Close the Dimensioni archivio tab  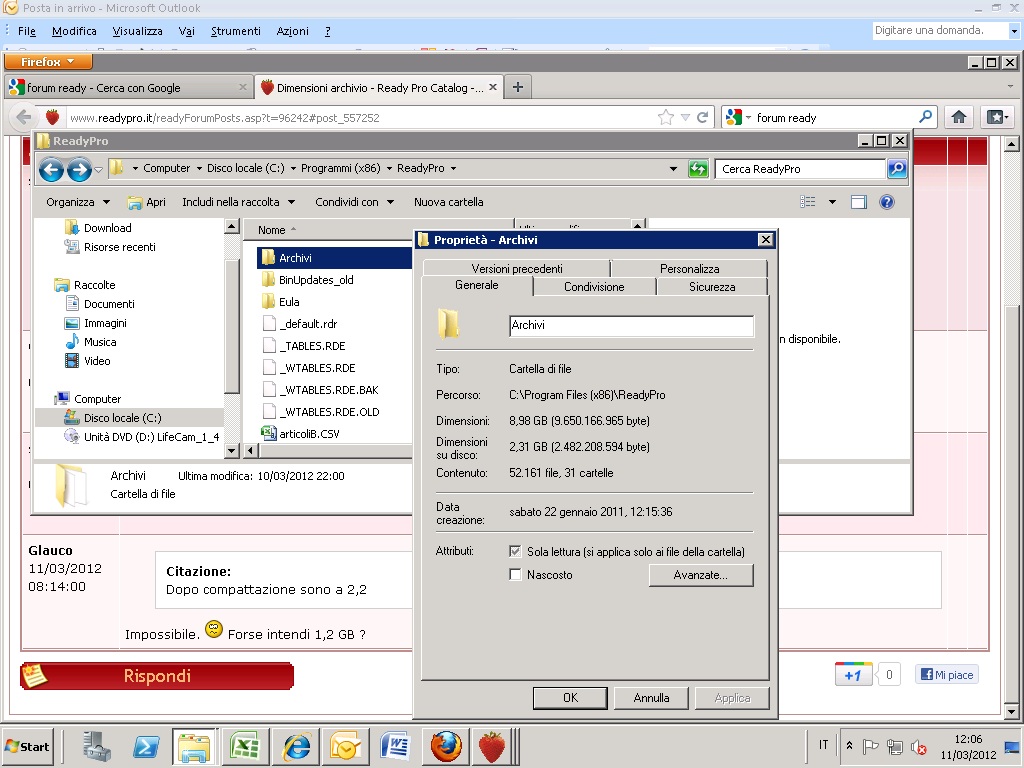(493, 87)
